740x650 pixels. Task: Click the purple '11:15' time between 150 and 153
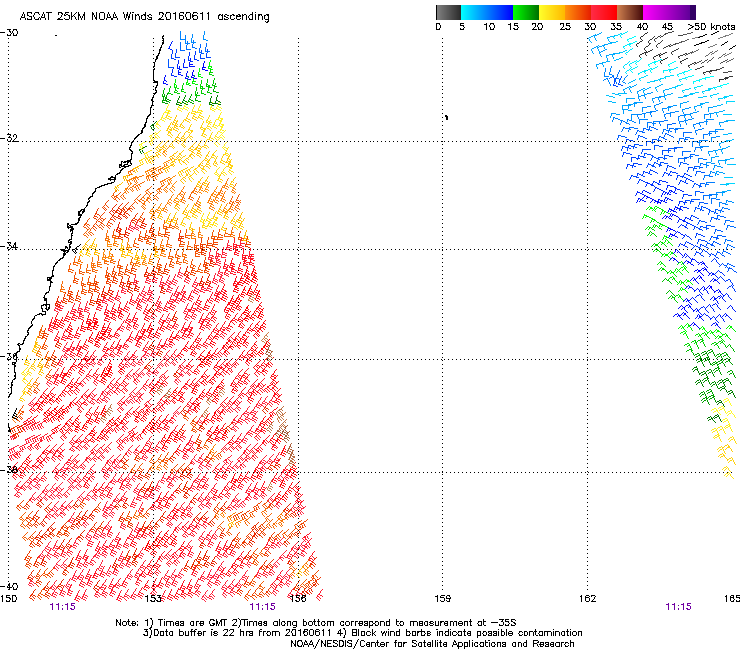[x=62, y=607]
